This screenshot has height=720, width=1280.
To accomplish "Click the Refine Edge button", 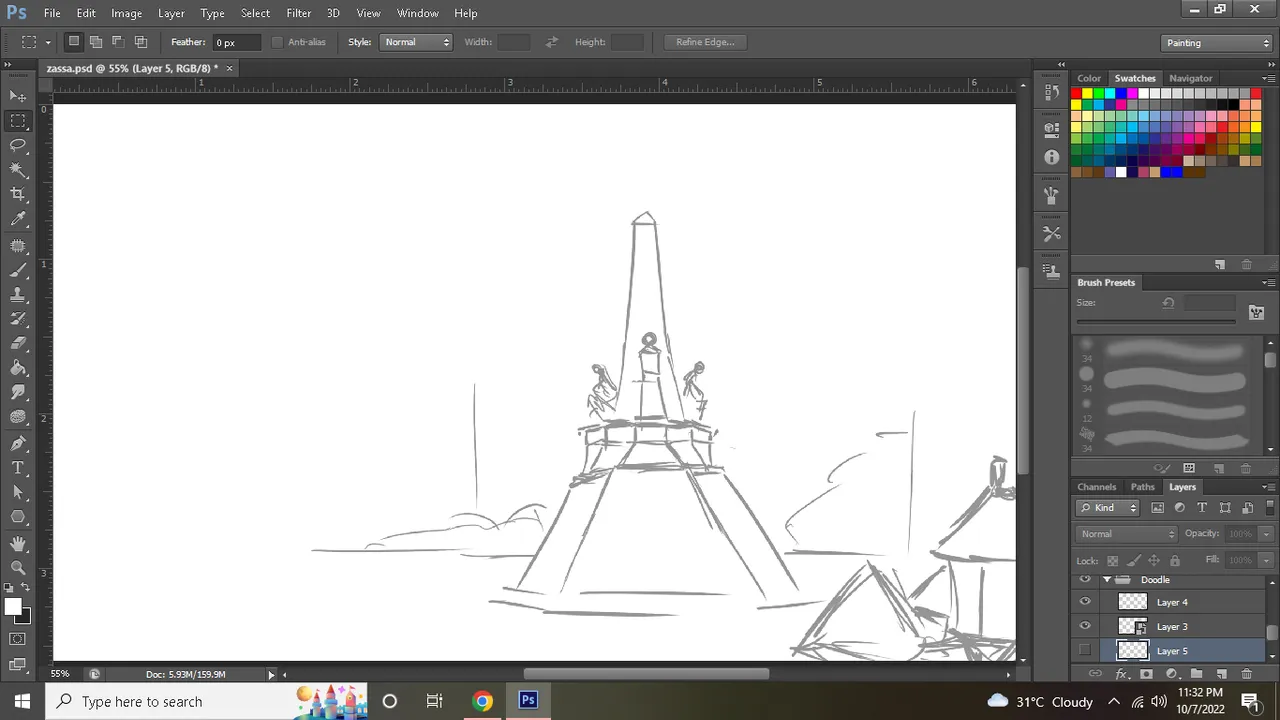I will point(705,42).
